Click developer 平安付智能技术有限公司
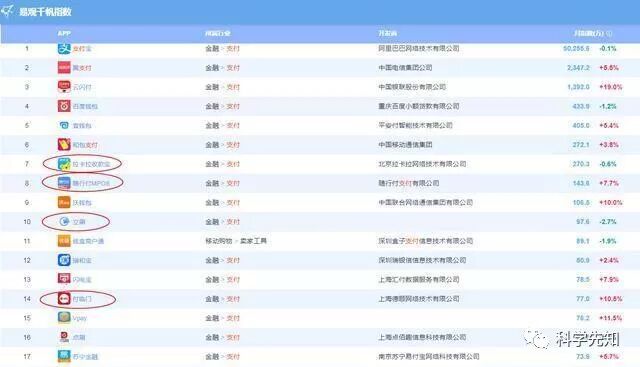Screen dimensions: 640x367 pyautogui.click(x=415, y=125)
